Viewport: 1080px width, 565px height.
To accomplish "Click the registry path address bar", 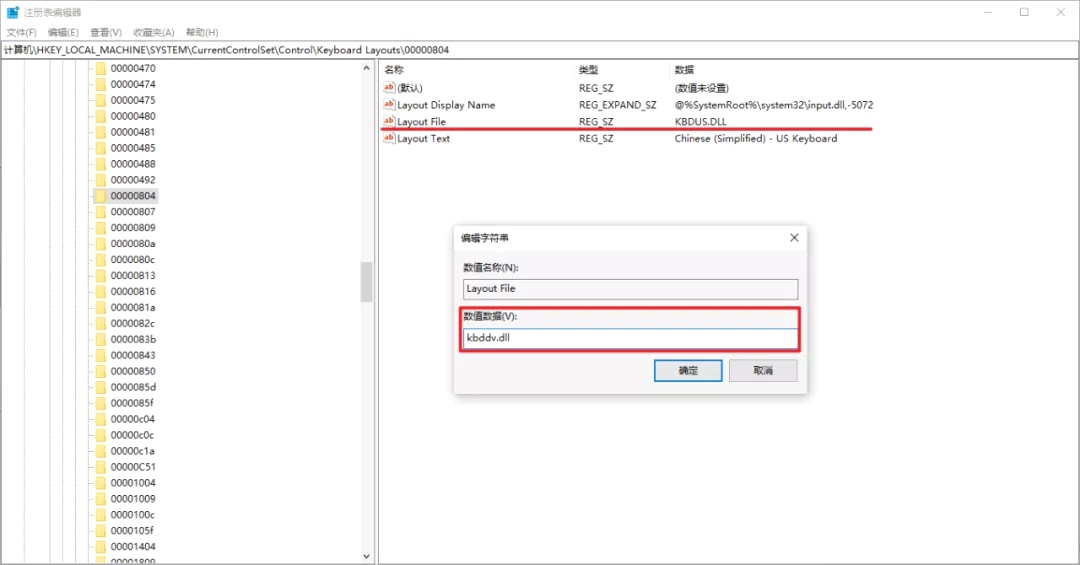I will pyautogui.click(x=540, y=50).
